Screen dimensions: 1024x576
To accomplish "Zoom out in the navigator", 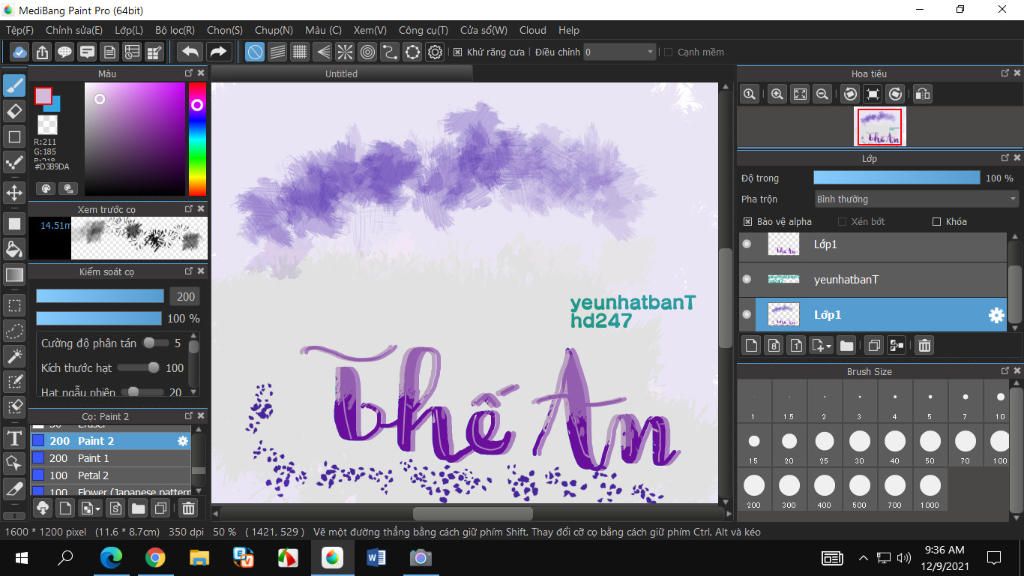I will (x=822, y=94).
